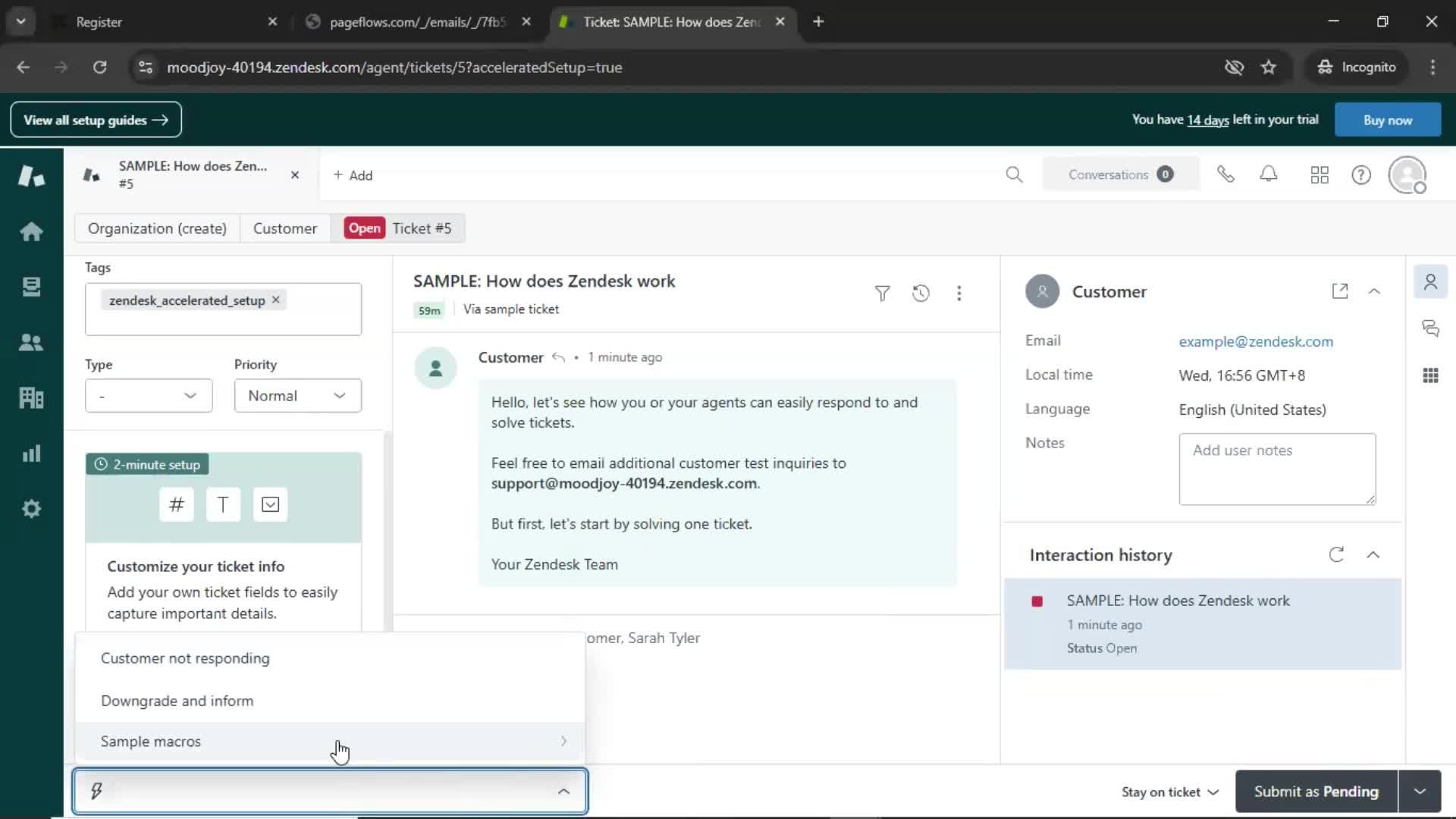Open Chrome three-dot menu

tap(1432, 67)
